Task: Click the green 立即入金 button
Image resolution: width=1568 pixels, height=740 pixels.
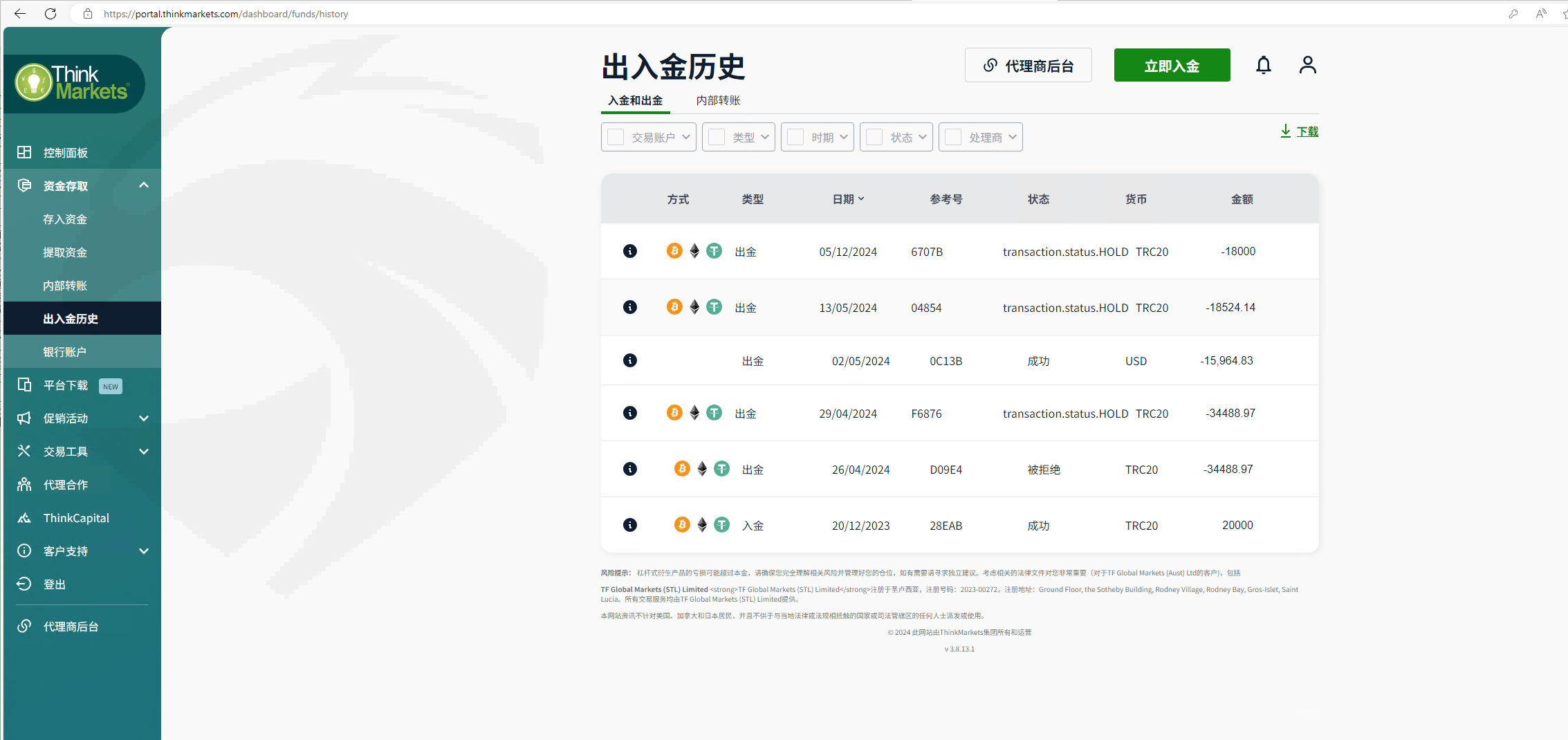Action: 1172,65
